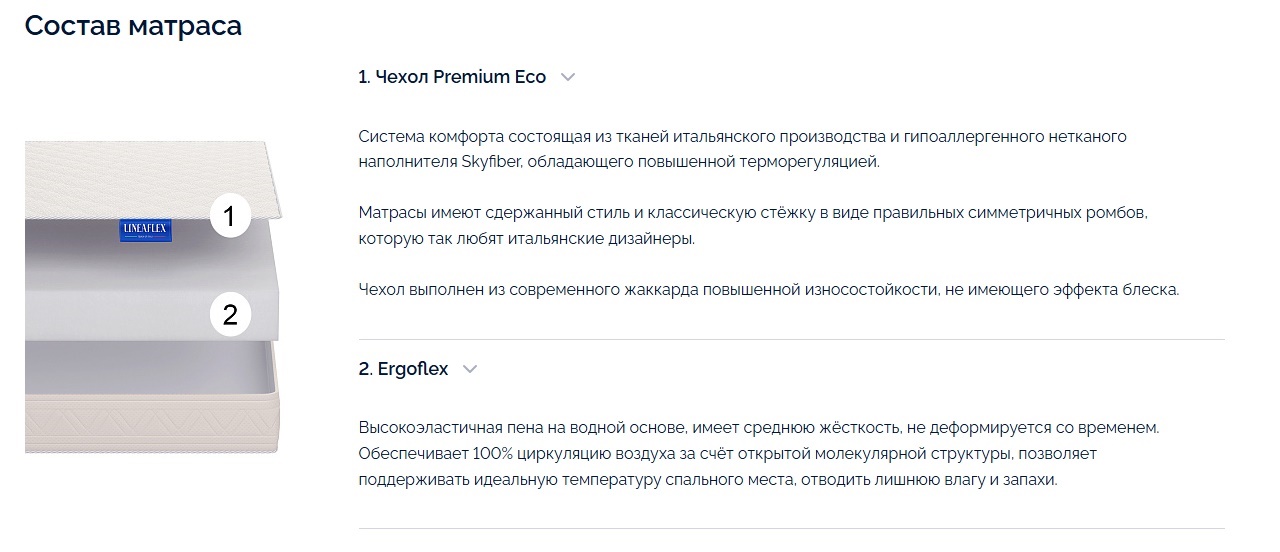
Task: Click the paragraph starting 'Матрасы имеют сдержанный стиль'
Action: pos(754,227)
